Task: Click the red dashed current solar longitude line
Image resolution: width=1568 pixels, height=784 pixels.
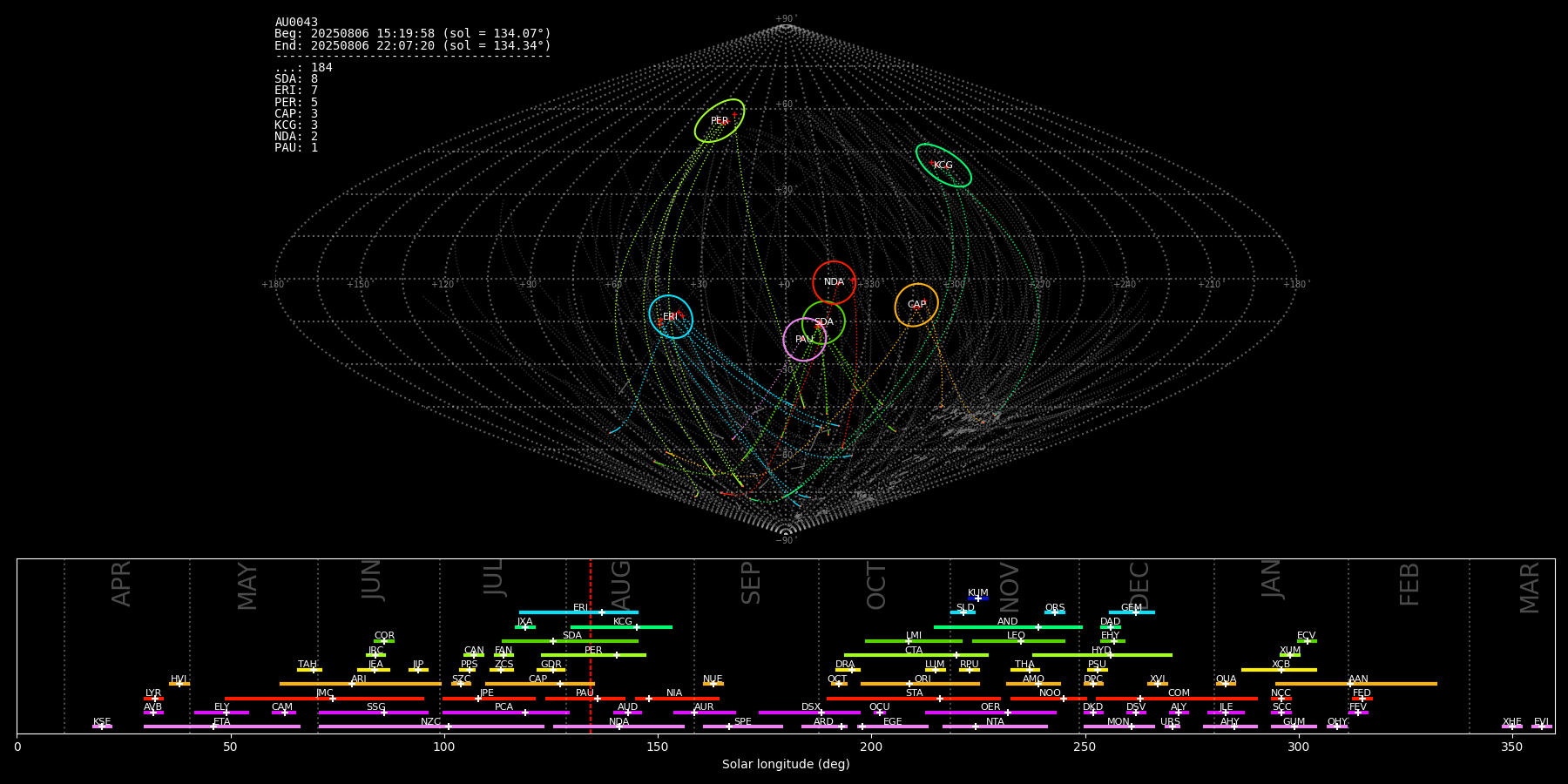Action: [591, 645]
